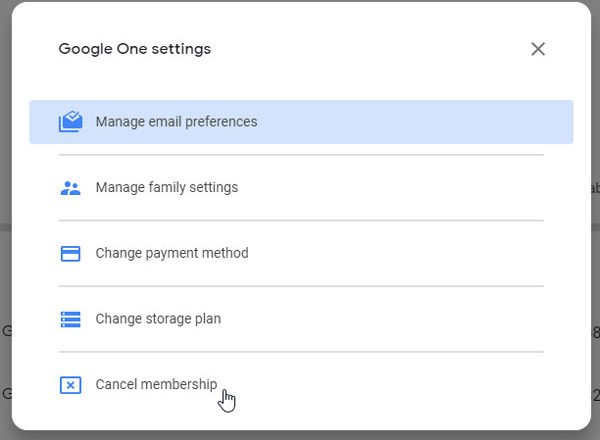600x440 pixels.
Task: Select Change payment method
Action: click(171, 253)
